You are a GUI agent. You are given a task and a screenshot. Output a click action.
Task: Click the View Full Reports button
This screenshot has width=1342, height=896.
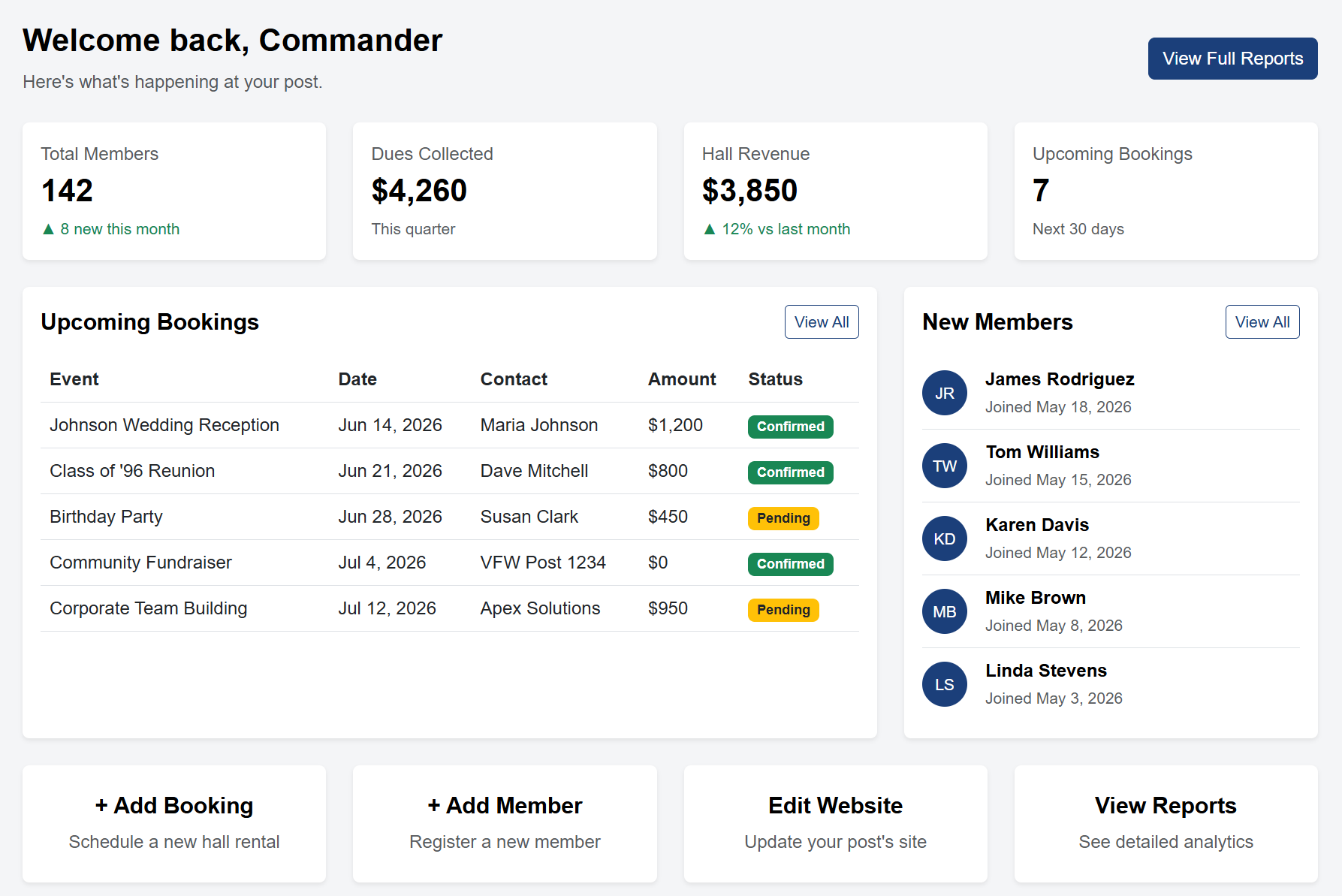1232,59
